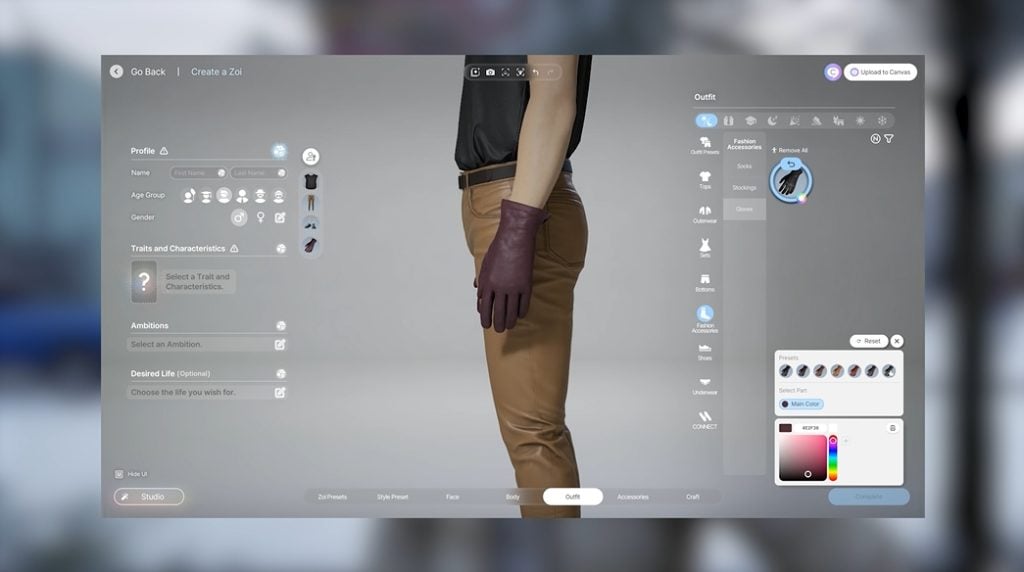1024x572 pixels.
Task: Open the Ambitions selection editor
Action: point(280,344)
